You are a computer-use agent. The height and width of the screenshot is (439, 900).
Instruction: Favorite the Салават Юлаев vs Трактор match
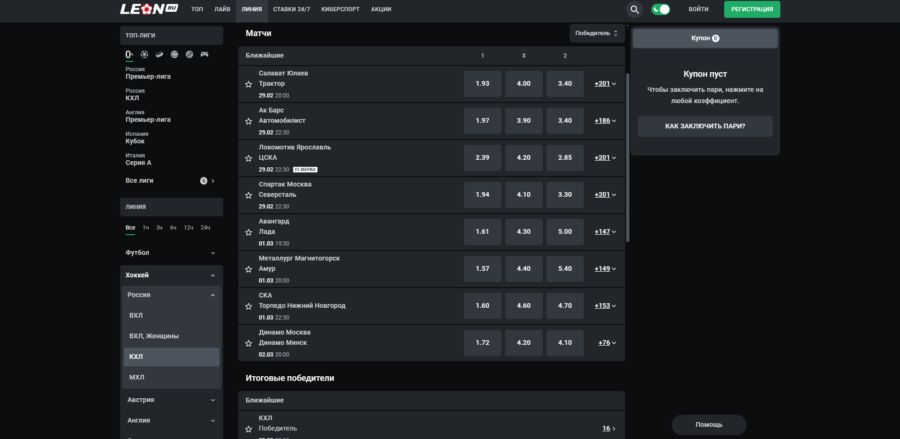(x=248, y=84)
